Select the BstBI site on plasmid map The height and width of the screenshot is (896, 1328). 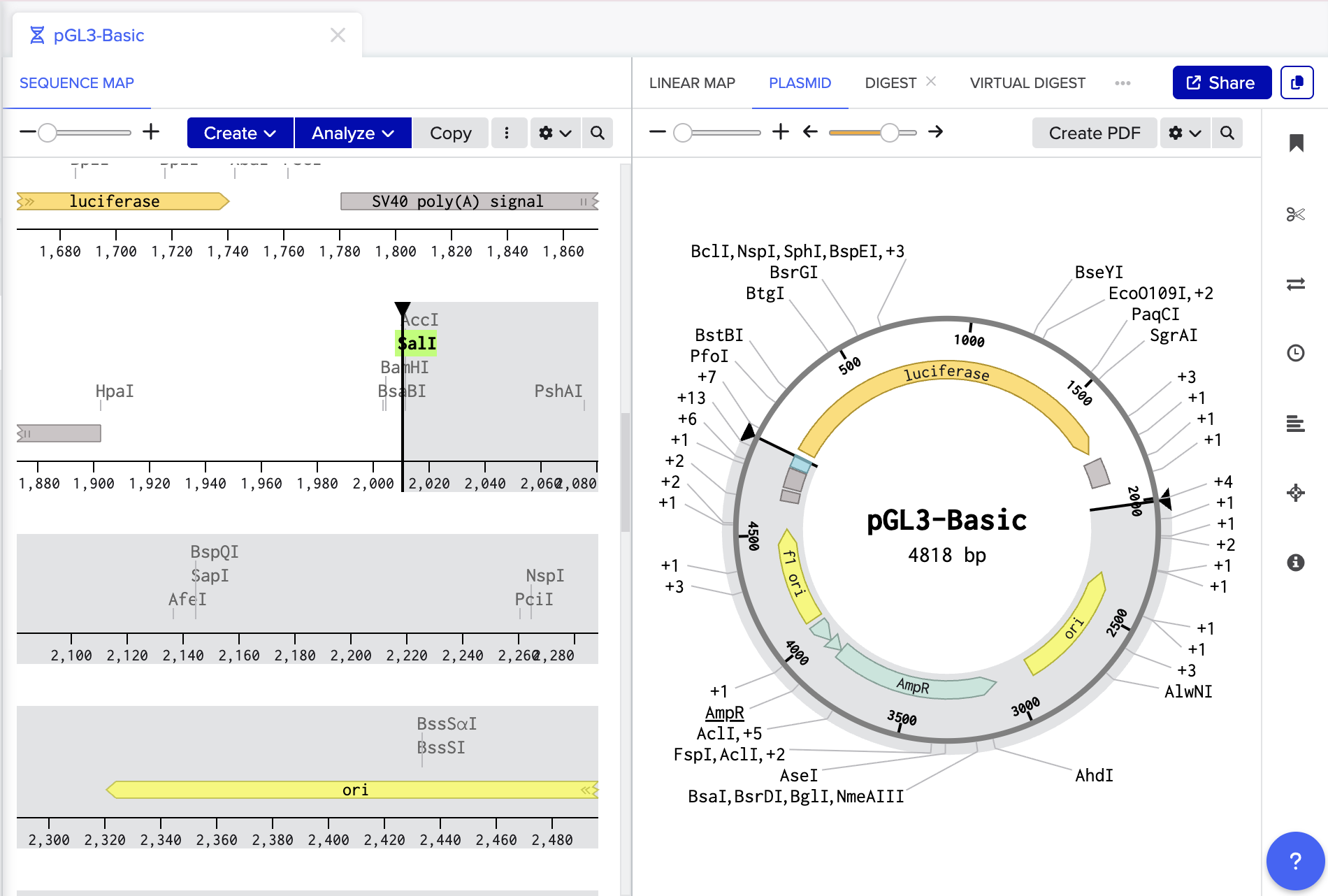[x=719, y=335]
